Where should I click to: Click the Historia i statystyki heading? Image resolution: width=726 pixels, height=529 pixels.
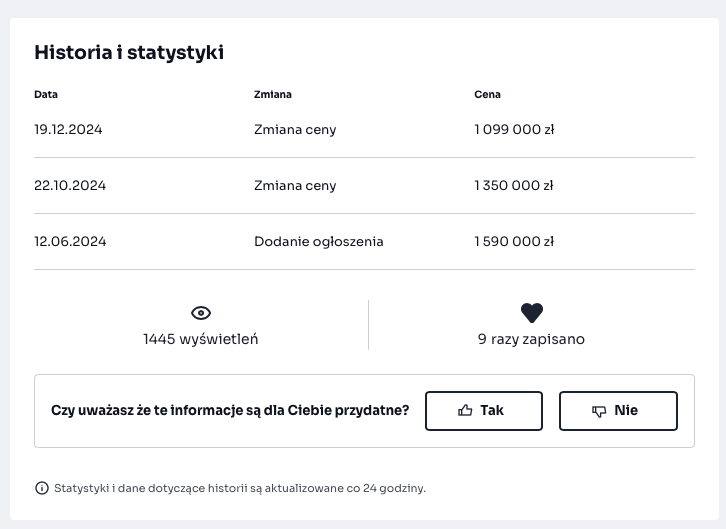tap(129, 53)
